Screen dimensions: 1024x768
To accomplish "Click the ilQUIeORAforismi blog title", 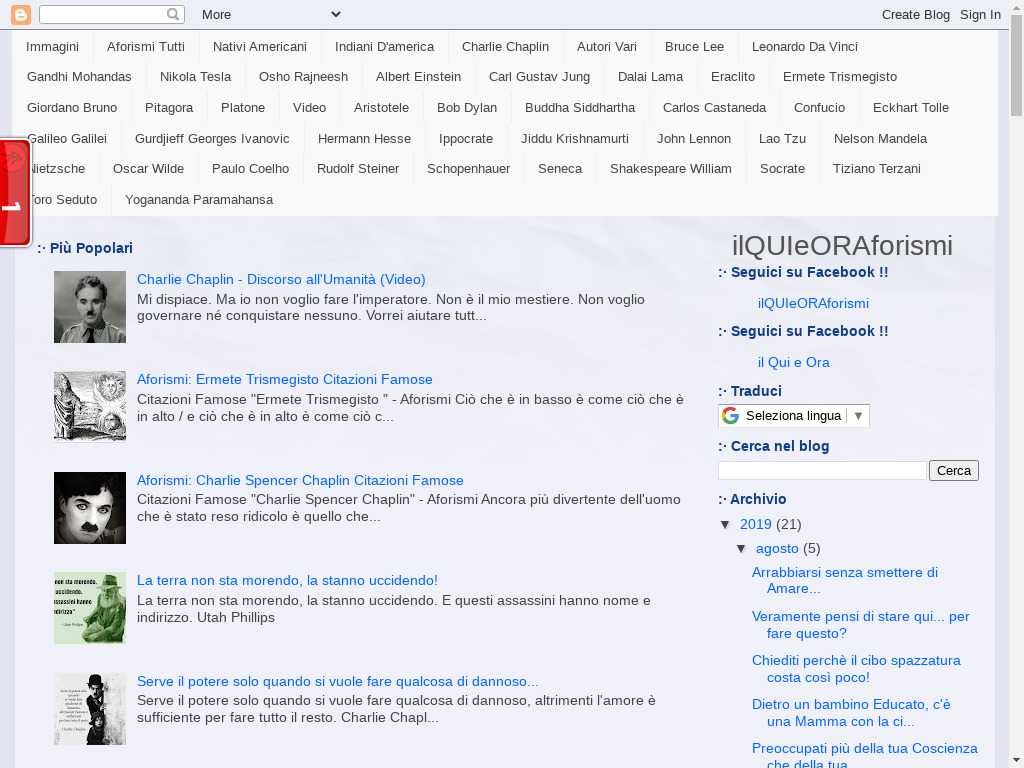I will (842, 246).
